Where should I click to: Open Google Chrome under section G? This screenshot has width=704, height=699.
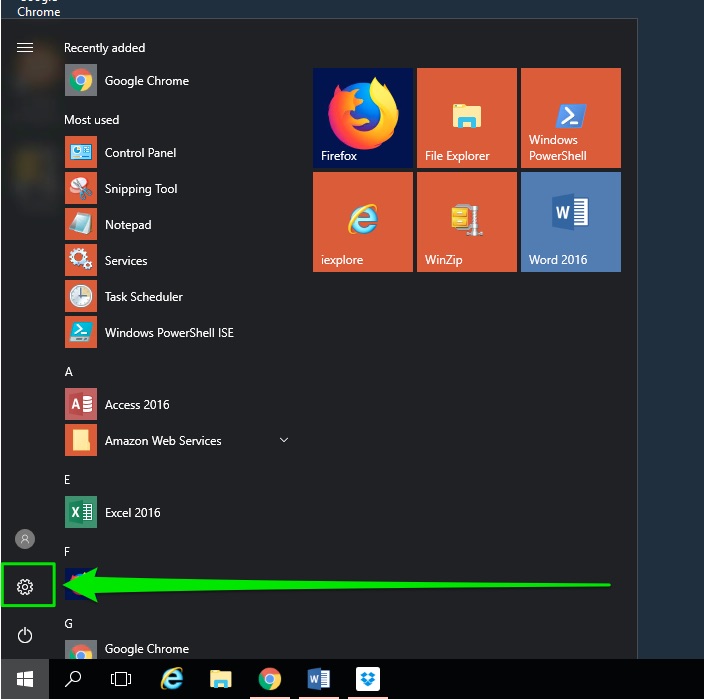click(x=178, y=649)
